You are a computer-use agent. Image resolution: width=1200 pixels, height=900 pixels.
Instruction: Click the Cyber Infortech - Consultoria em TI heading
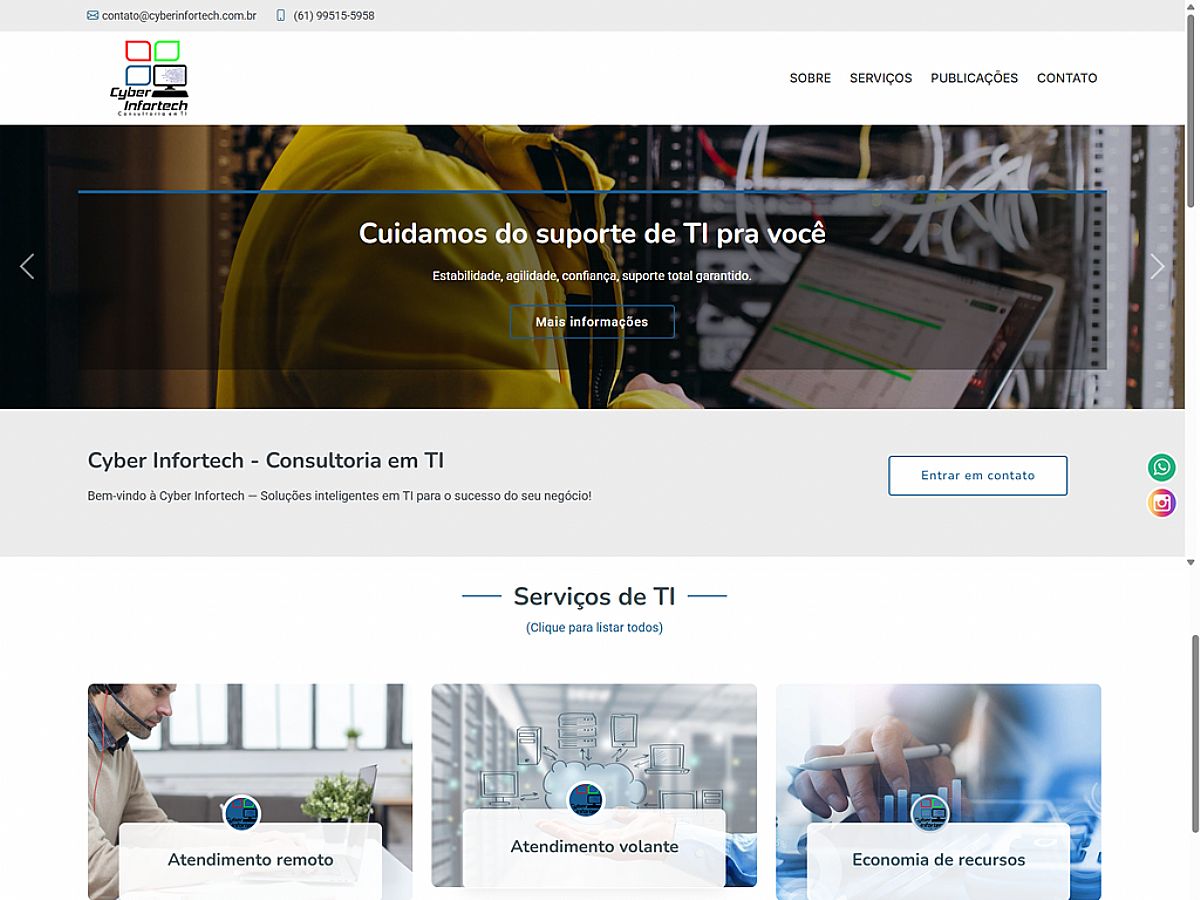(x=266, y=461)
